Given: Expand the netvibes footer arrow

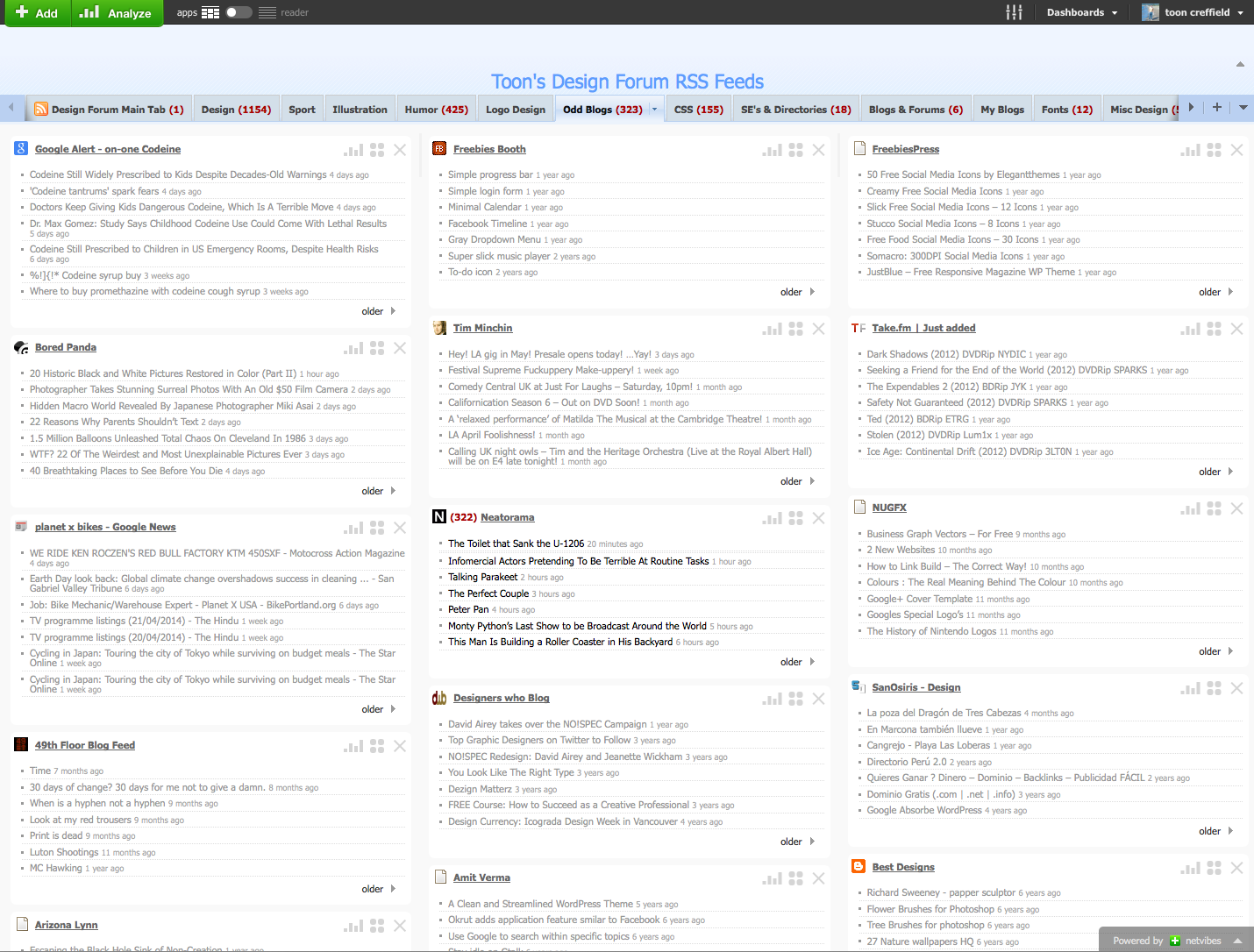Looking at the screenshot, I should click(1237, 941).
